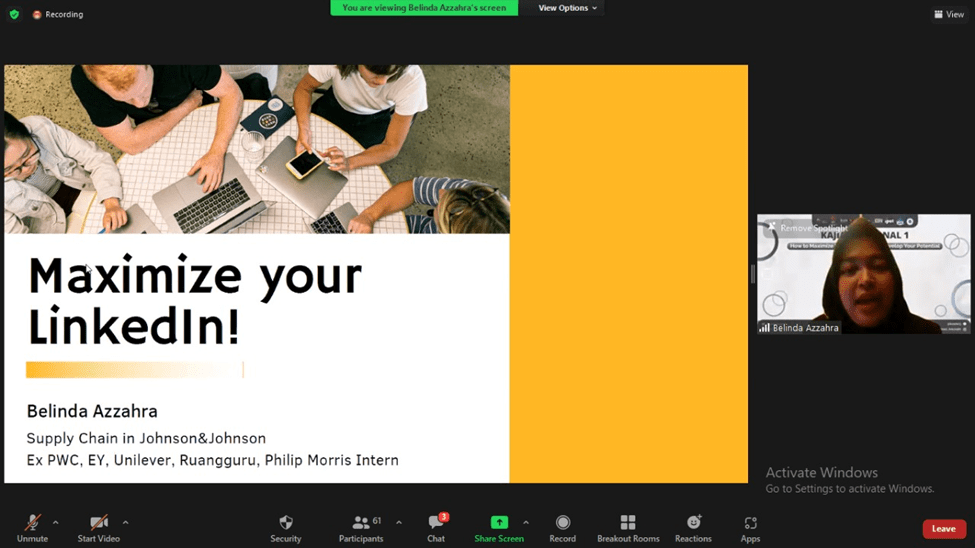Screen dimensions: 975x548
Task: Click the green encryption shield icon
Action: pos(14,14)
